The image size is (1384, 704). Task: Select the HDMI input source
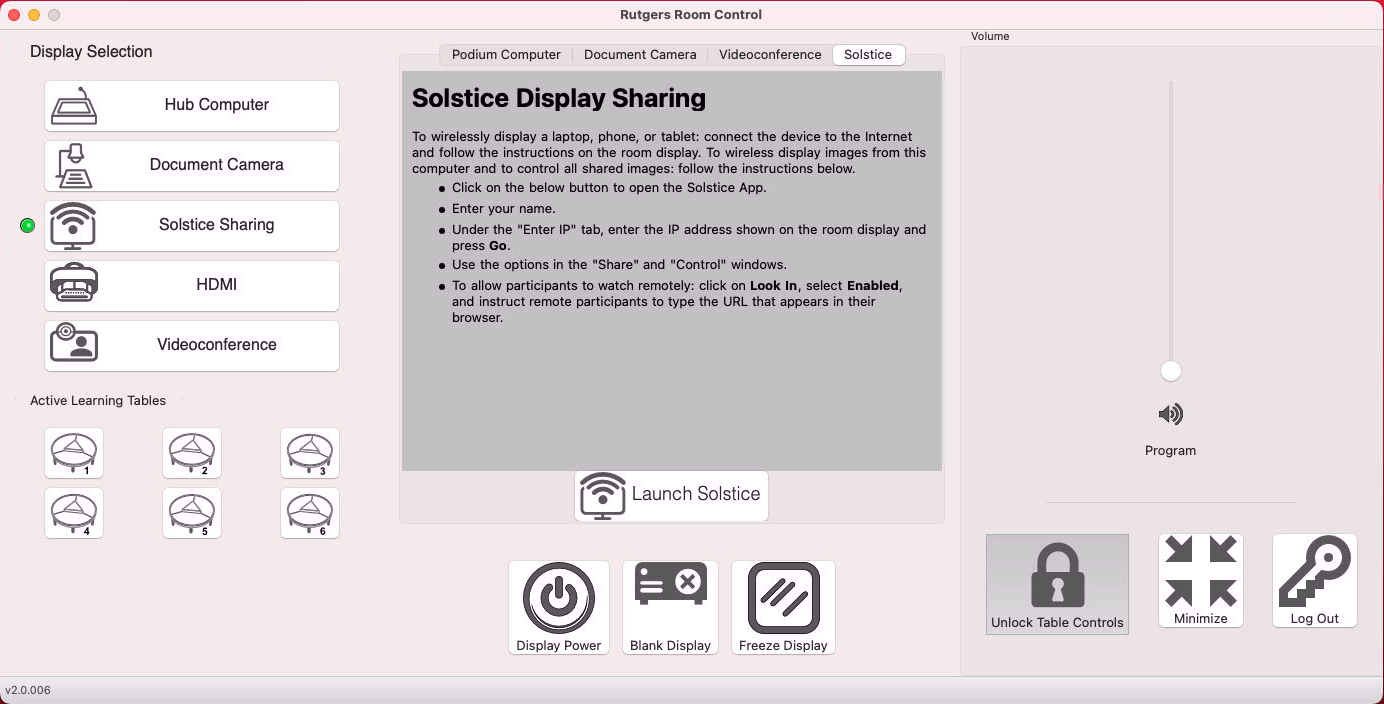(x=192, y=285)
